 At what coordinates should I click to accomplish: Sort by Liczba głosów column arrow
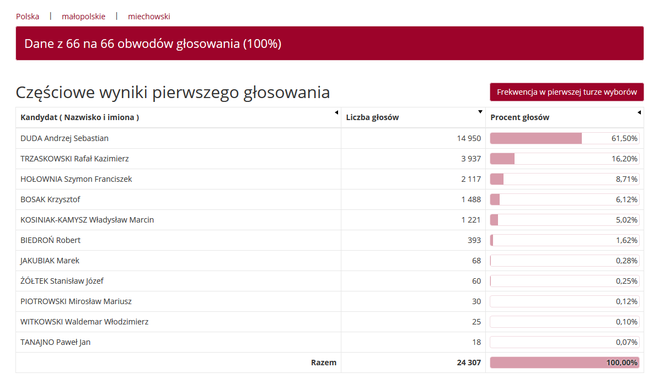pos(480,112)
